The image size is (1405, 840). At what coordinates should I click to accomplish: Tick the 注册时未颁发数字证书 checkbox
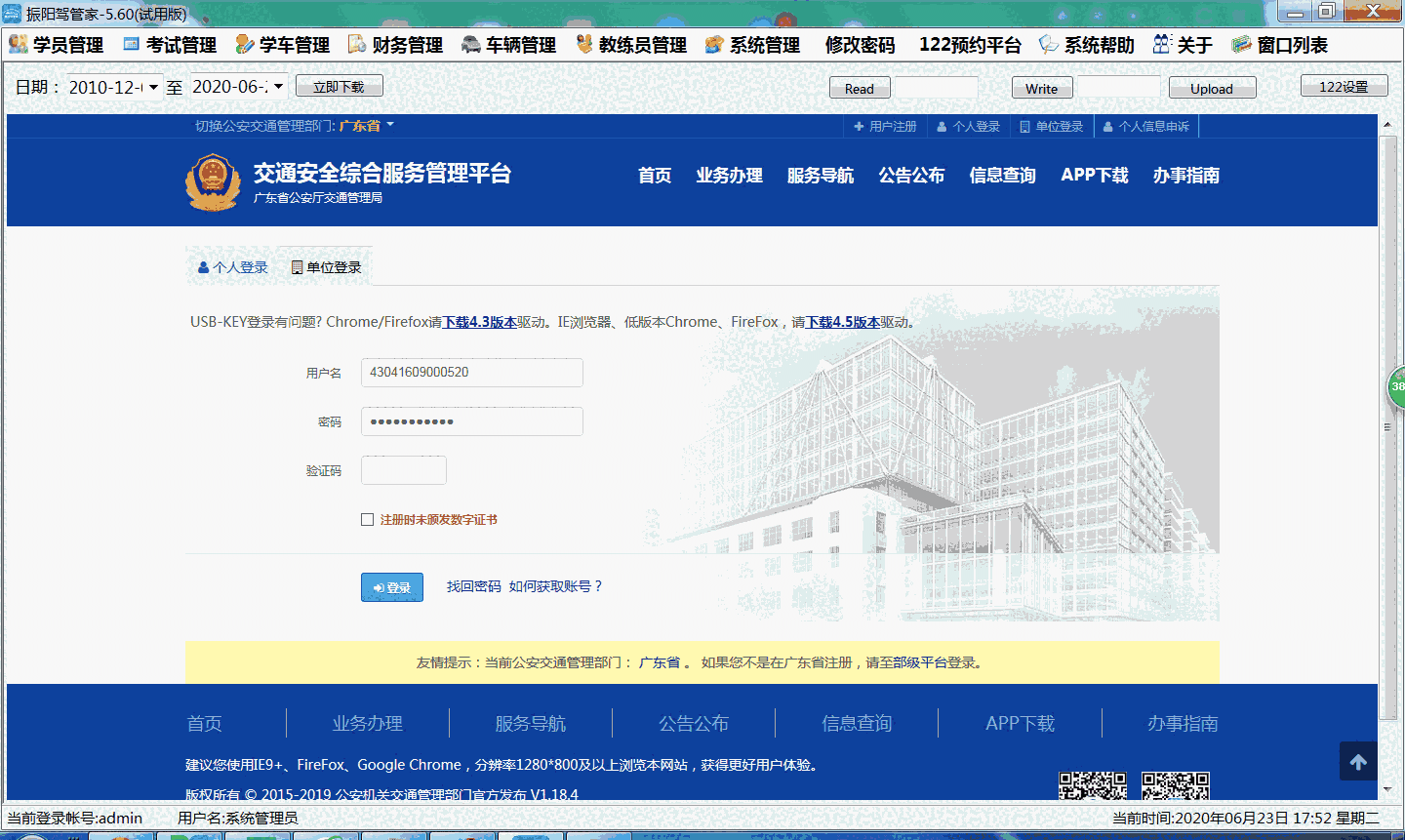point(367,520)
